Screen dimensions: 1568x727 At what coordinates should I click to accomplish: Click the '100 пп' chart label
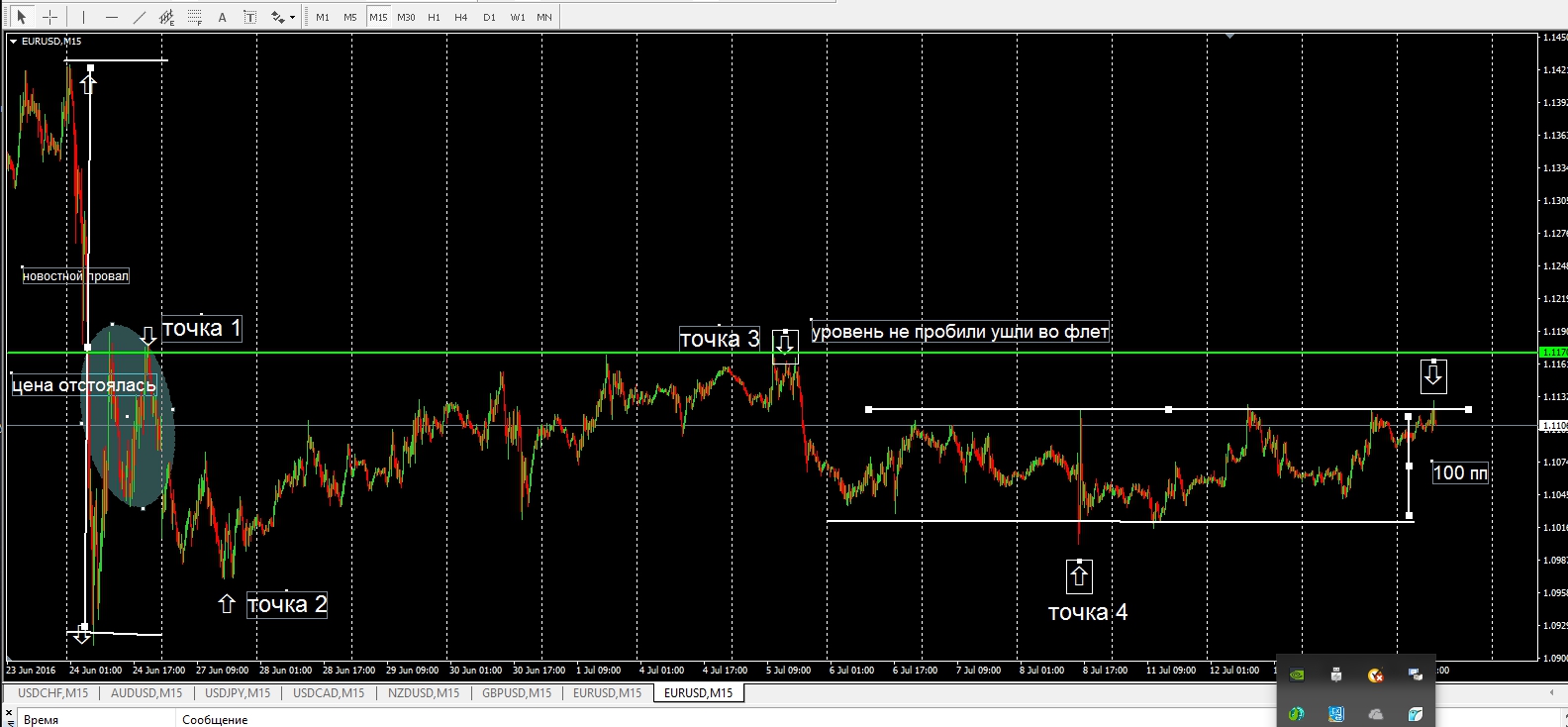(x=1460, y=472)
